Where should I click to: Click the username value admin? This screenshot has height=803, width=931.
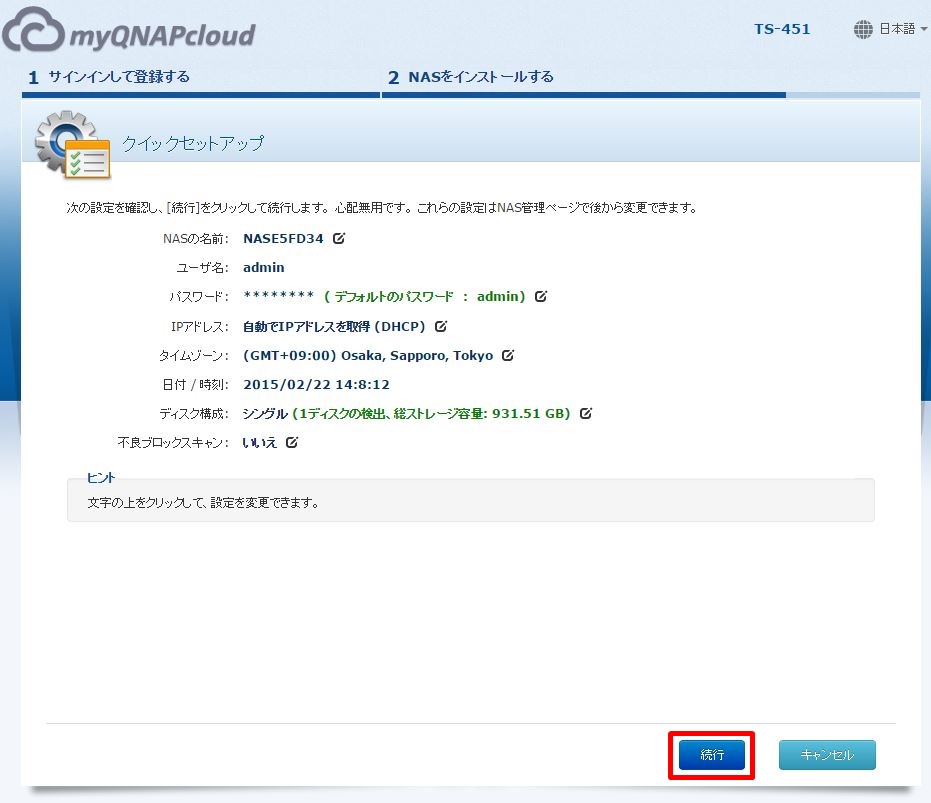click(x=264, y=267)
